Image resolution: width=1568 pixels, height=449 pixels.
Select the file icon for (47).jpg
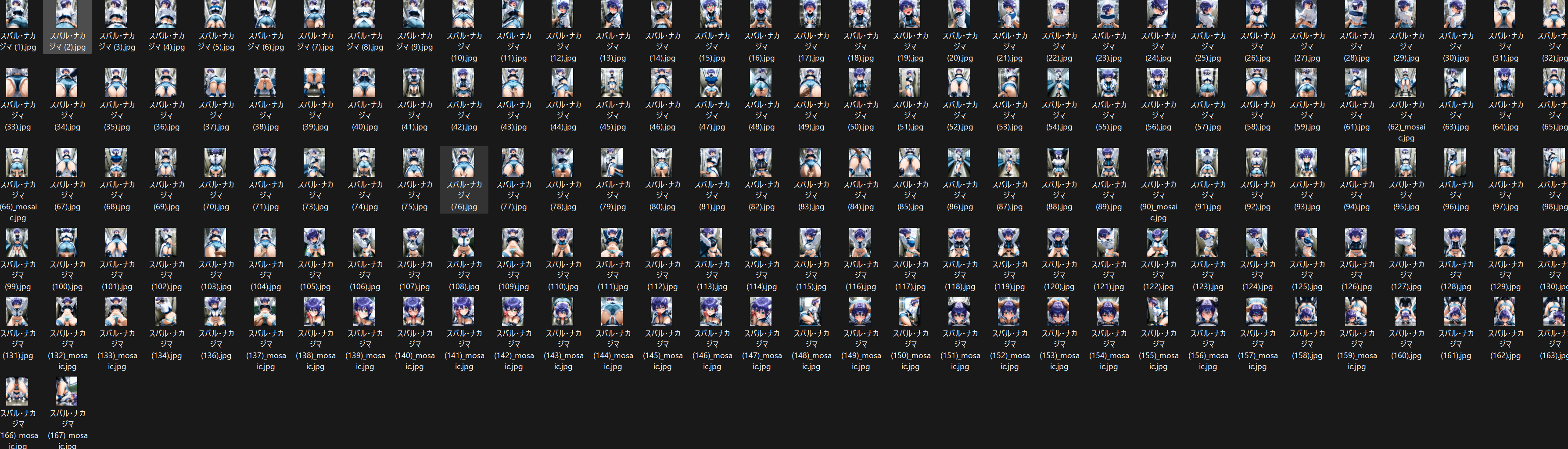coord(711,83)
